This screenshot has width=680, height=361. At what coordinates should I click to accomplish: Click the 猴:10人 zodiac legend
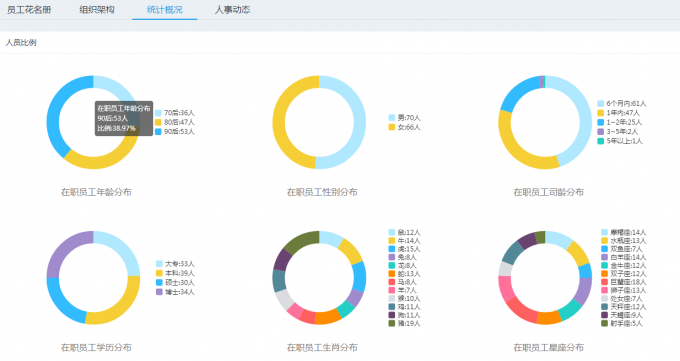click(404, 299)
